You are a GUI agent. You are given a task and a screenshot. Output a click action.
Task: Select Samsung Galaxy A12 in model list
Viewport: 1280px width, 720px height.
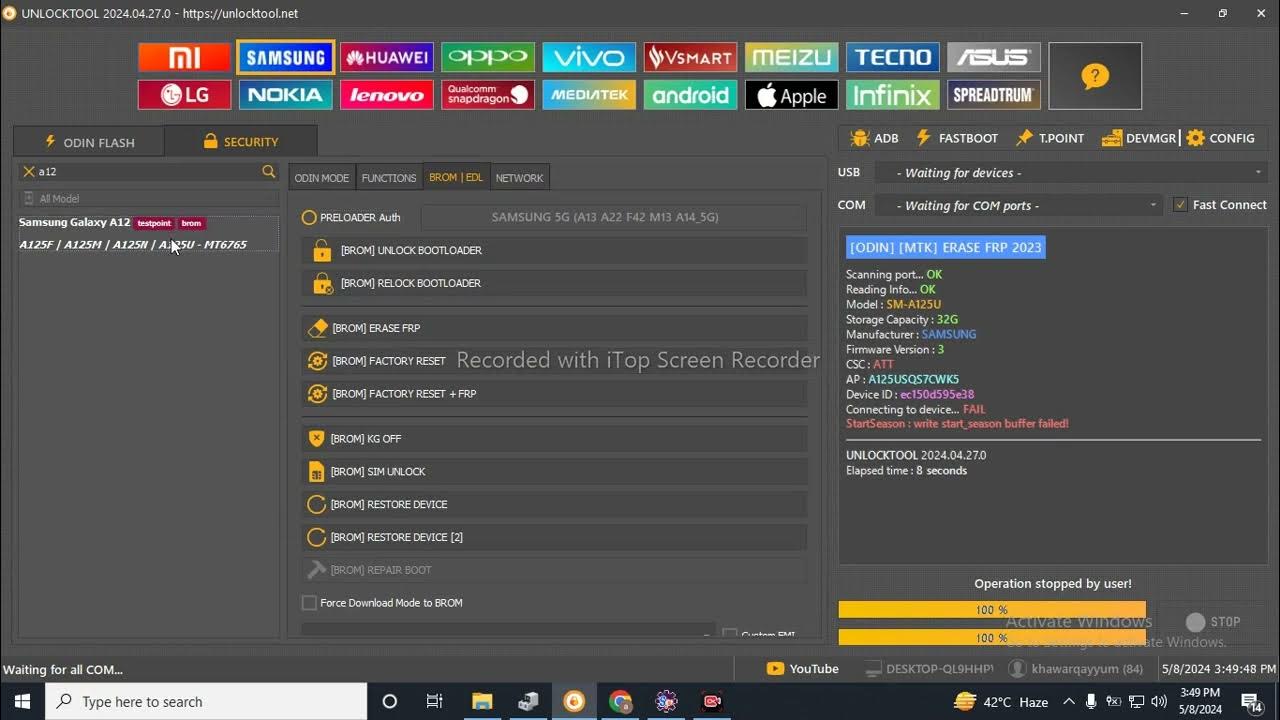pyautogui.click(x=148, y=234)
